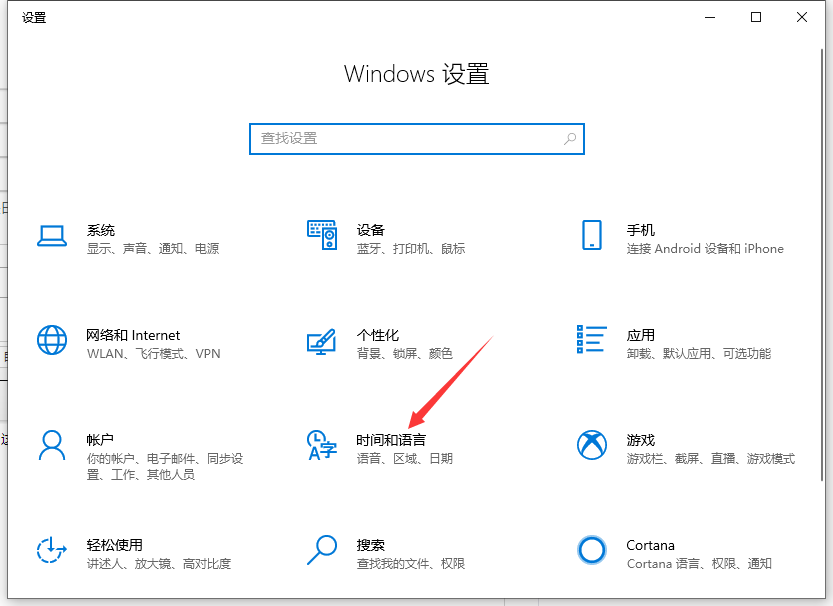Open the 设备 settings title
This screenshot has width=833, height=606.
pyautogui.click(x=371, y=230)
